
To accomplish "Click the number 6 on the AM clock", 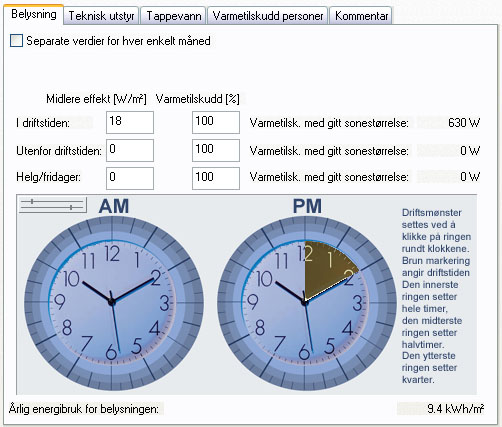I will (x=111, y=353).
